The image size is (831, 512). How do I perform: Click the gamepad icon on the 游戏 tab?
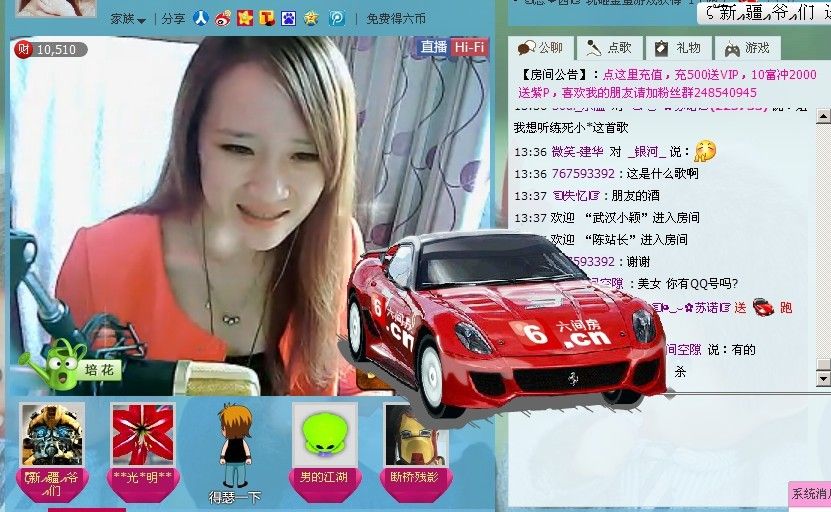pyautogui.click(x=732, y=49)
